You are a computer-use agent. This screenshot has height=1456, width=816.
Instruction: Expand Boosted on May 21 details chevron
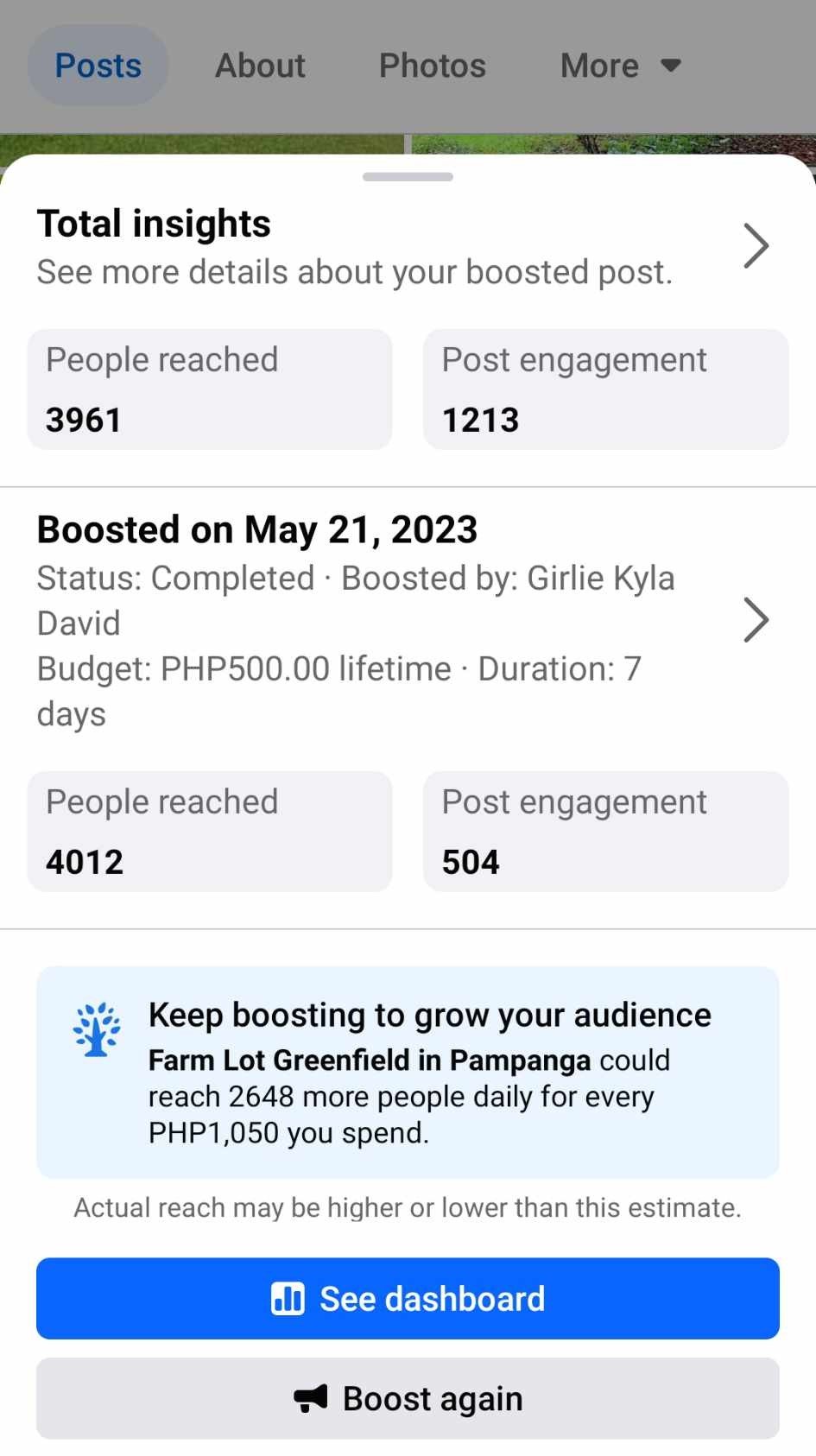pos(756,620)
